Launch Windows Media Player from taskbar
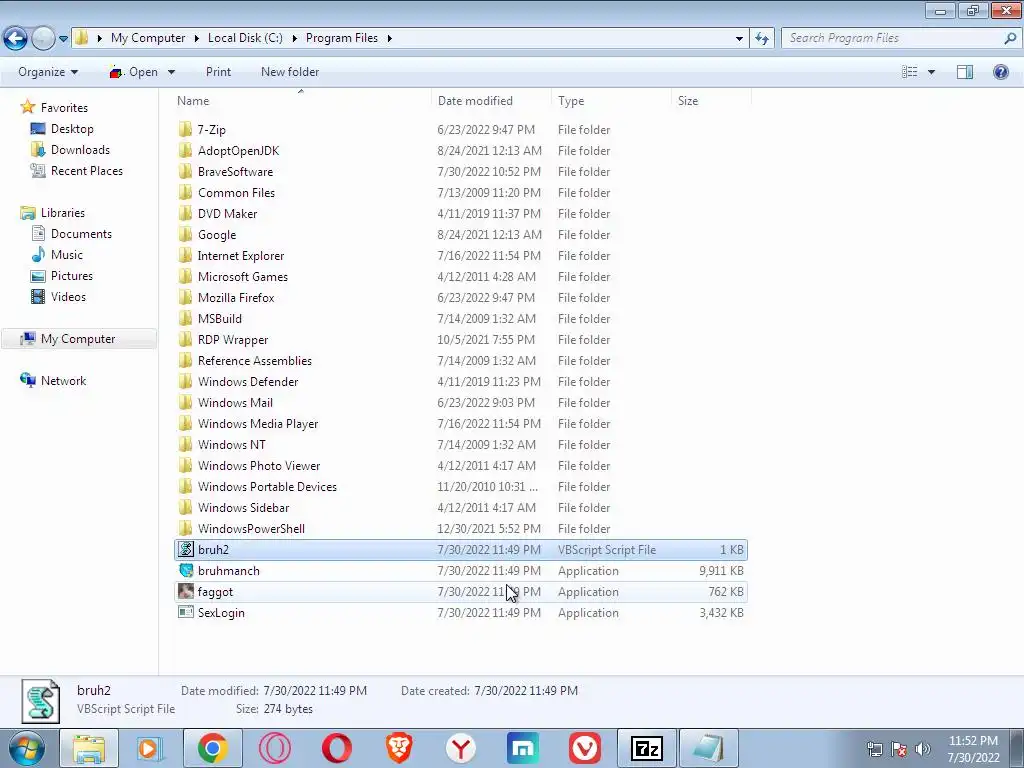Image resolution: width=1024 pixels, height=768 pixels. [150, 748]
